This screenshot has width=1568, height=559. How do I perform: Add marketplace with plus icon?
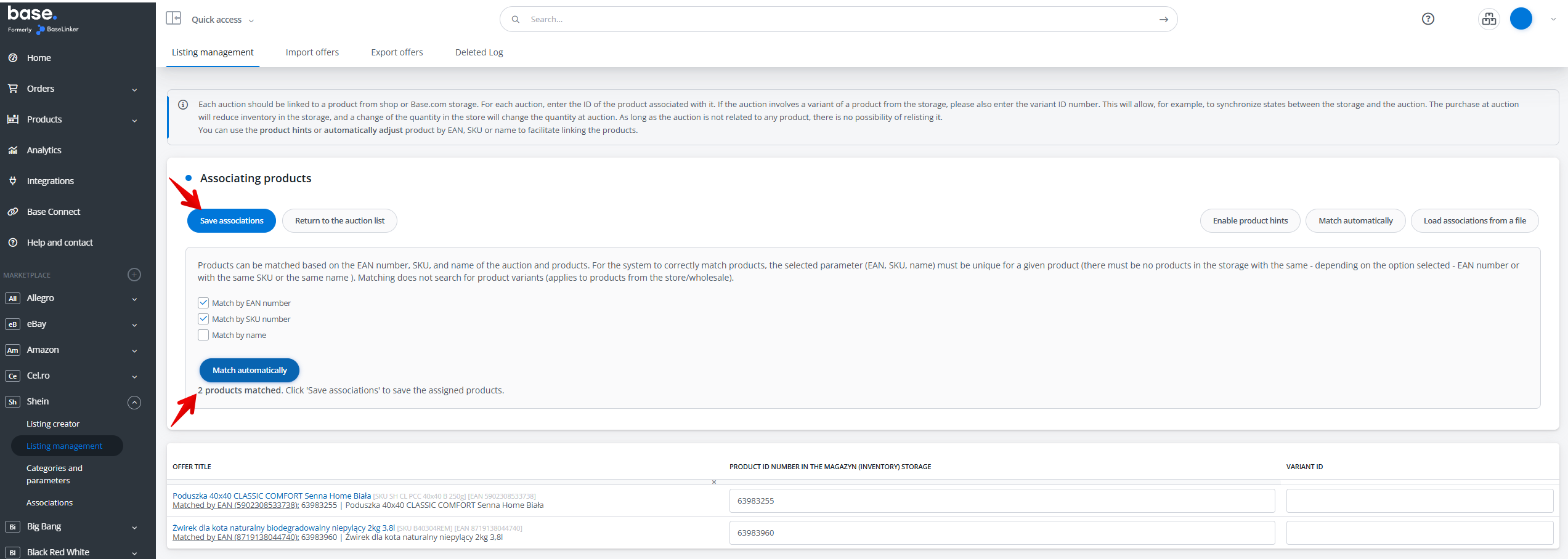click(x=134, y=275)
